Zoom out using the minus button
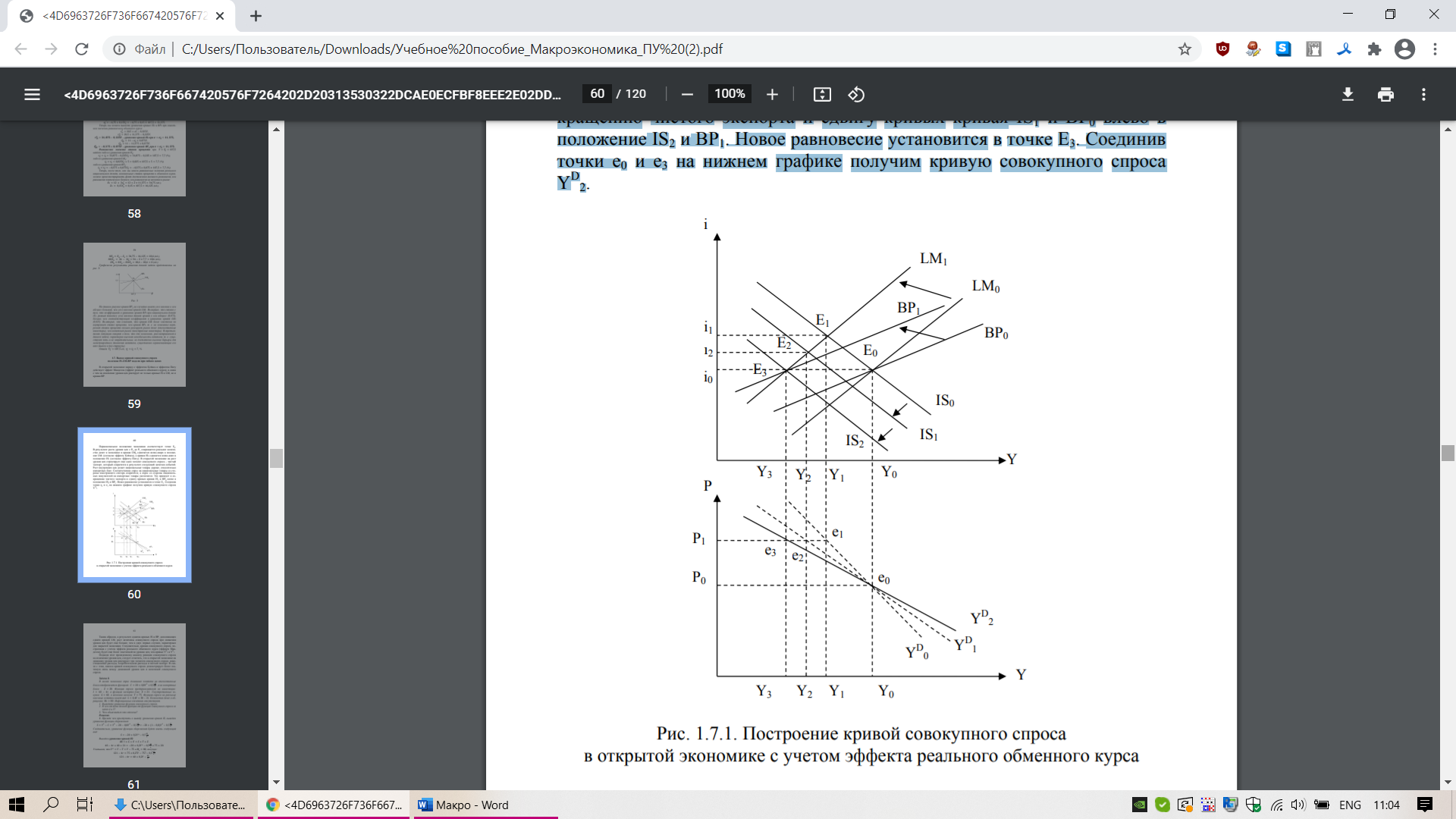Screen dimensions: 1456x819 tap(687, 94)
